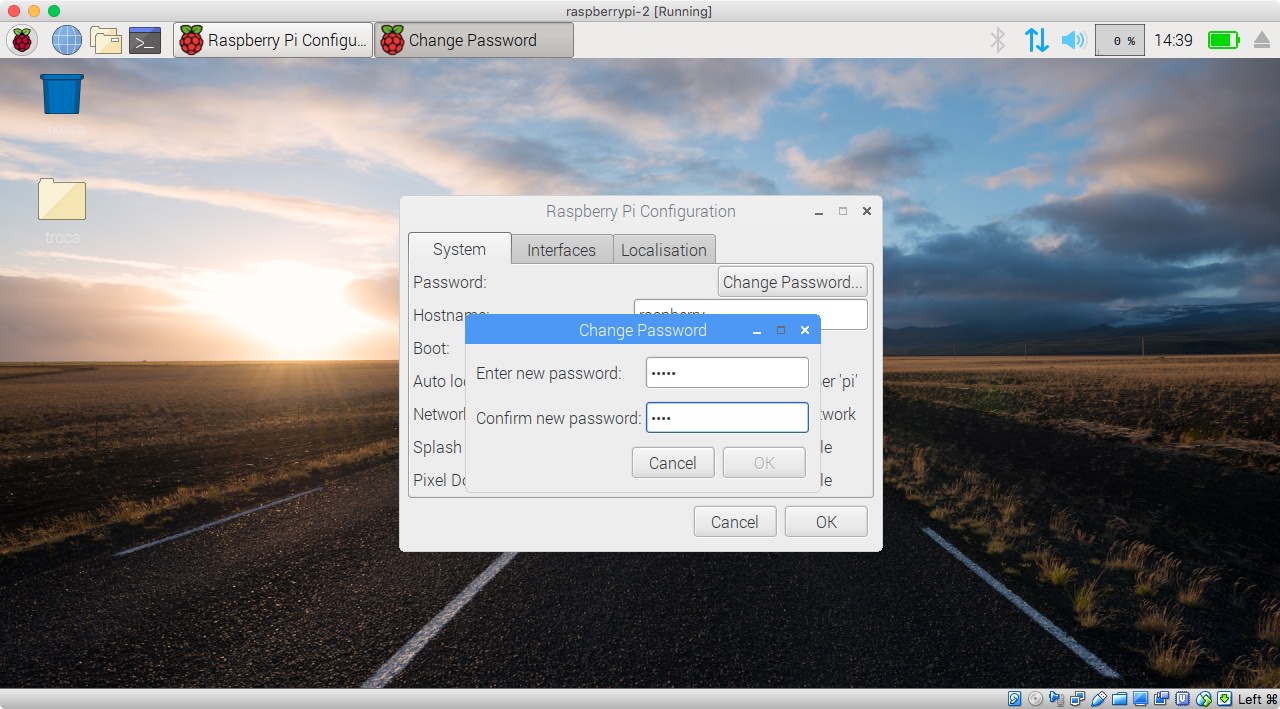
Task: Click VirtualBox optical disc status icon
Action: click(1035, 699)
